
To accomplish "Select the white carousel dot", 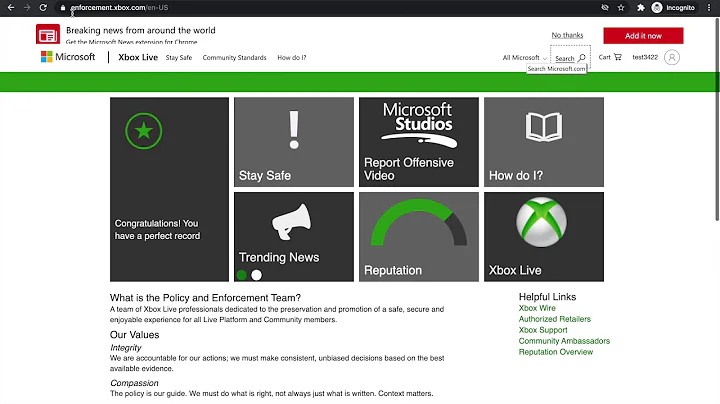I will [x=256, y=275].
